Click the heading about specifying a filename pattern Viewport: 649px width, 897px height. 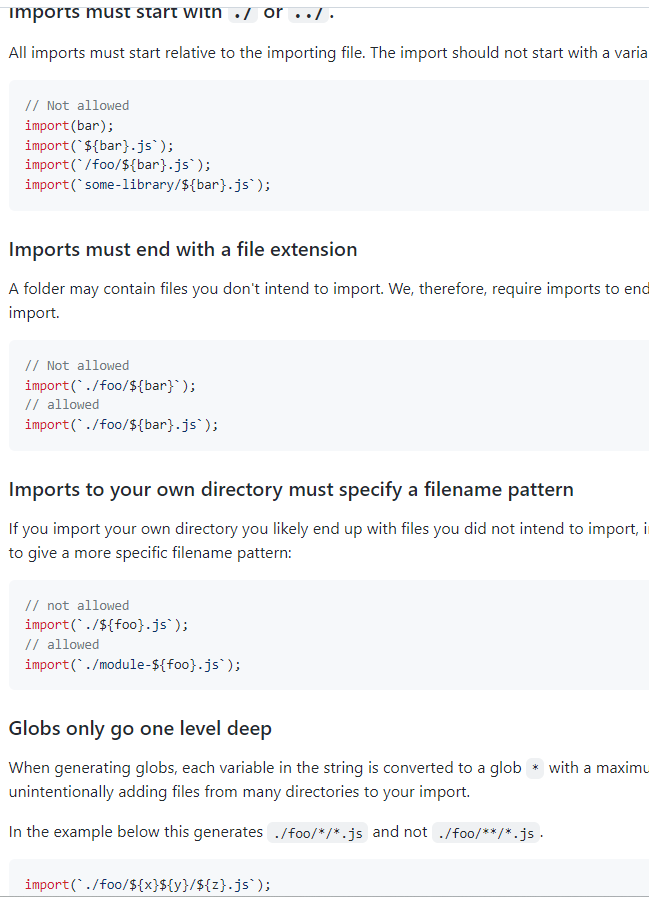point(291,489)
